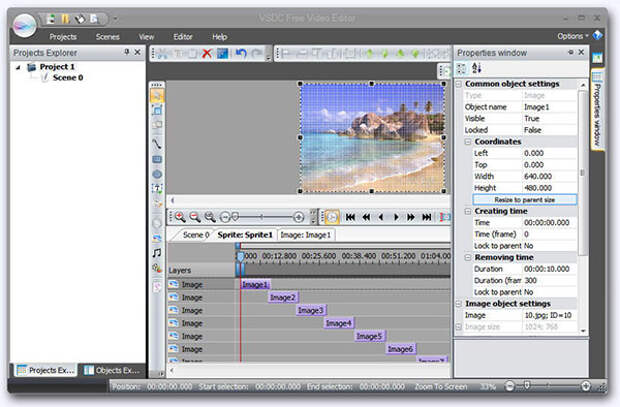The image size is (620, 407).
Task: Select the Image3 clip on timeline
Action: click(x=310, y=310)
